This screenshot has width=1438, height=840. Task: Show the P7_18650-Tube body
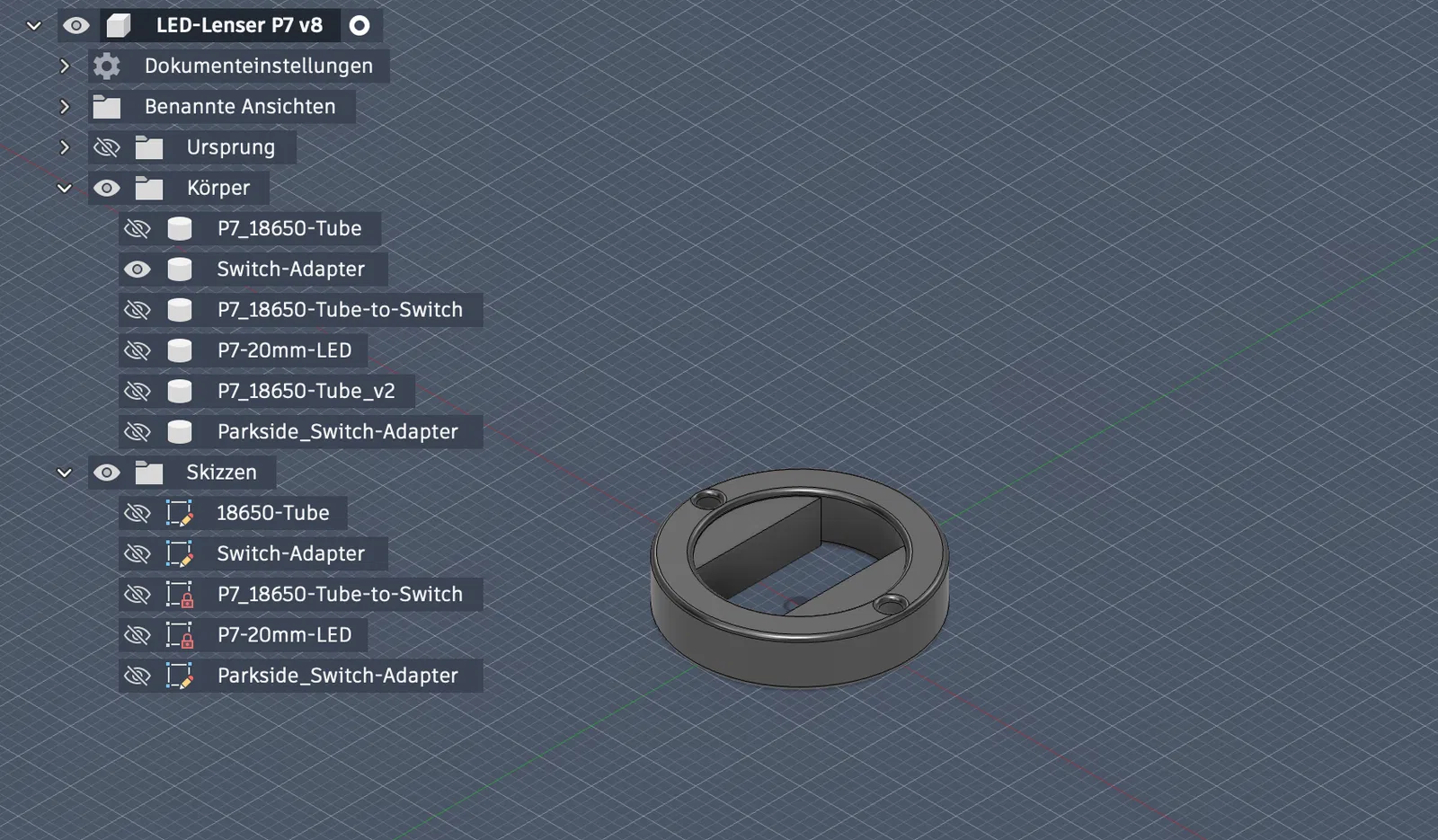(138, 228)
